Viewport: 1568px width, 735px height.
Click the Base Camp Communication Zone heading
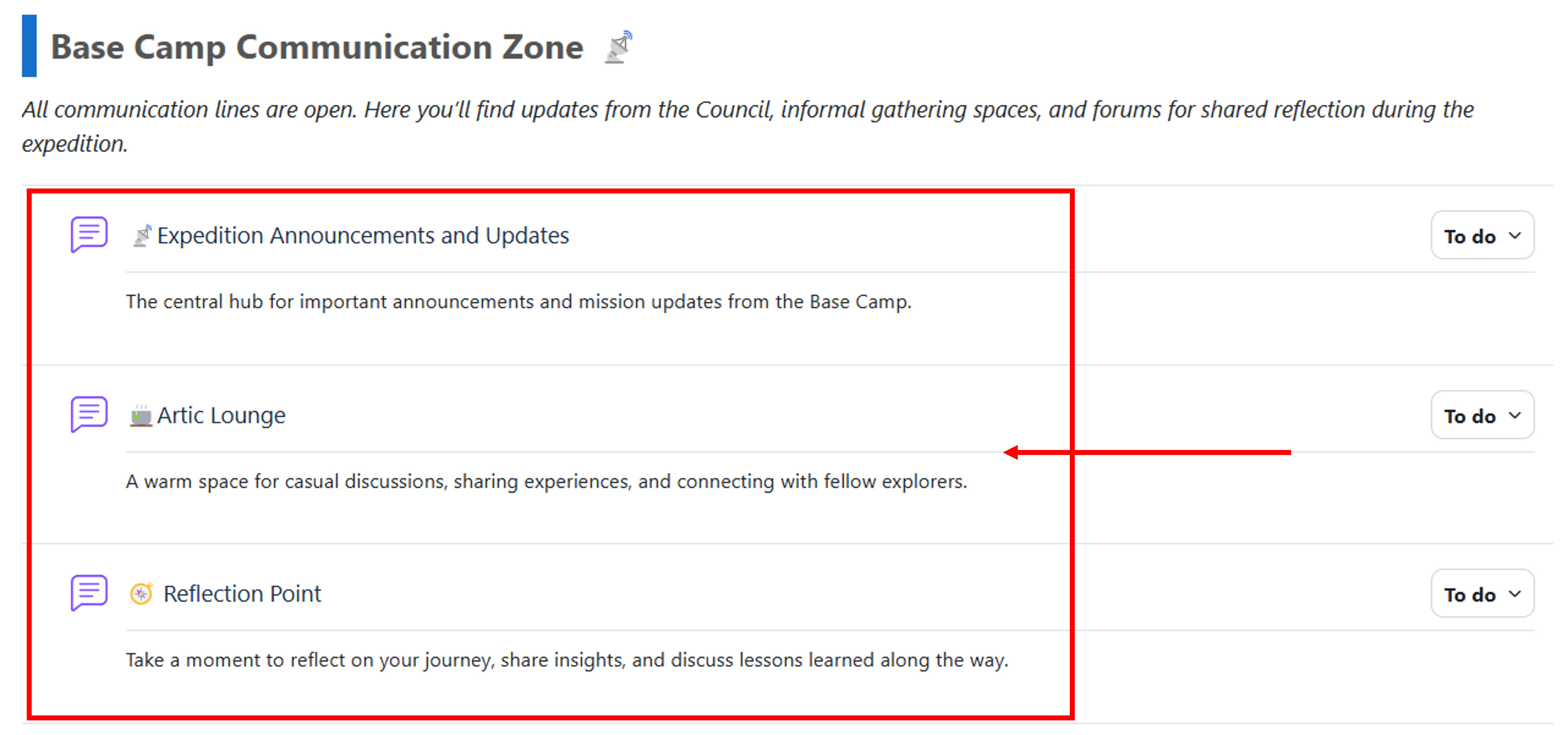316,47
